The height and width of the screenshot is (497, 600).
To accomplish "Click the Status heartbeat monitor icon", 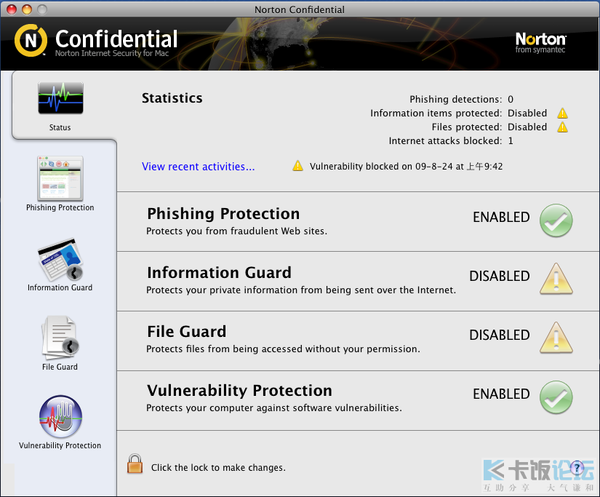I will (x=60, y=98).
